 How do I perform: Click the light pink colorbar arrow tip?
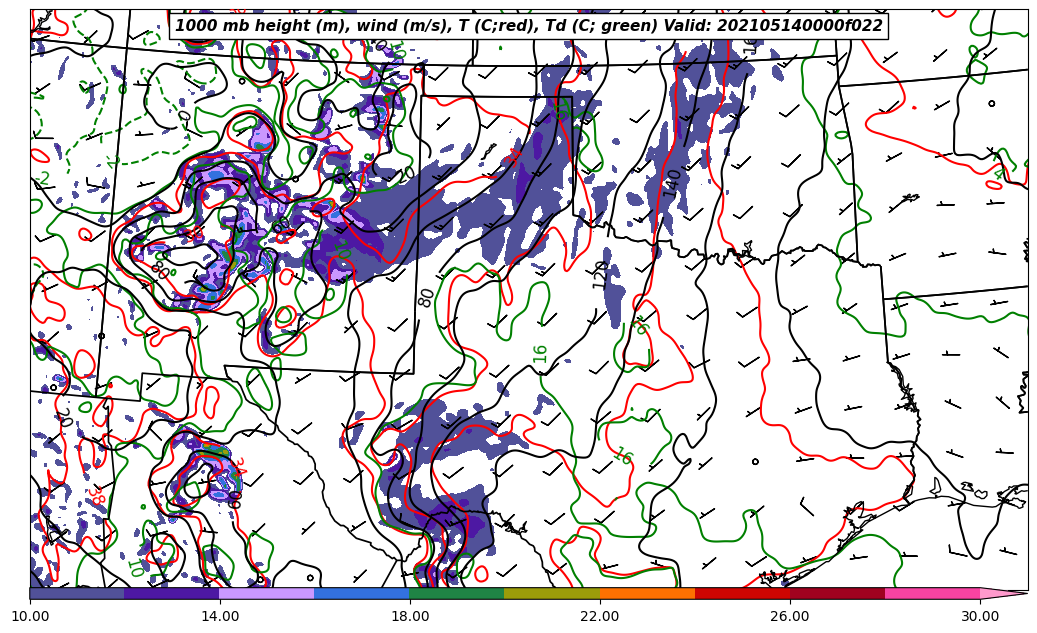[1004, 593]
